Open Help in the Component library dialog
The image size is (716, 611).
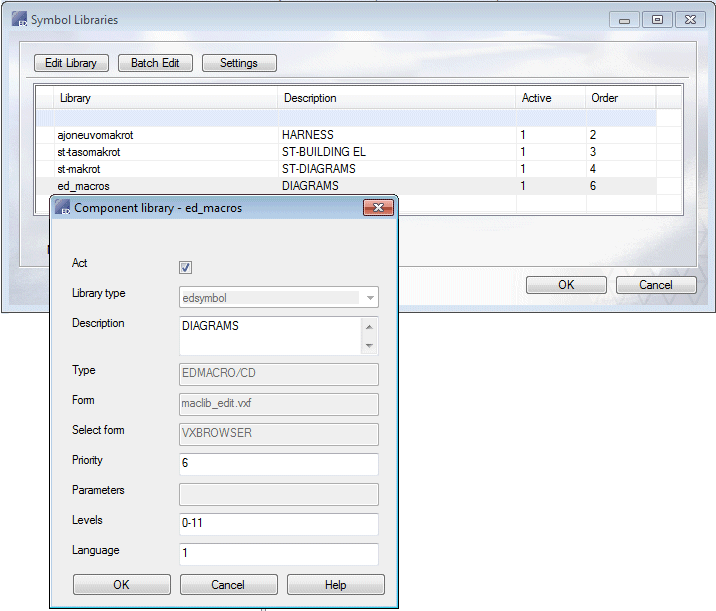coord(335,585)
